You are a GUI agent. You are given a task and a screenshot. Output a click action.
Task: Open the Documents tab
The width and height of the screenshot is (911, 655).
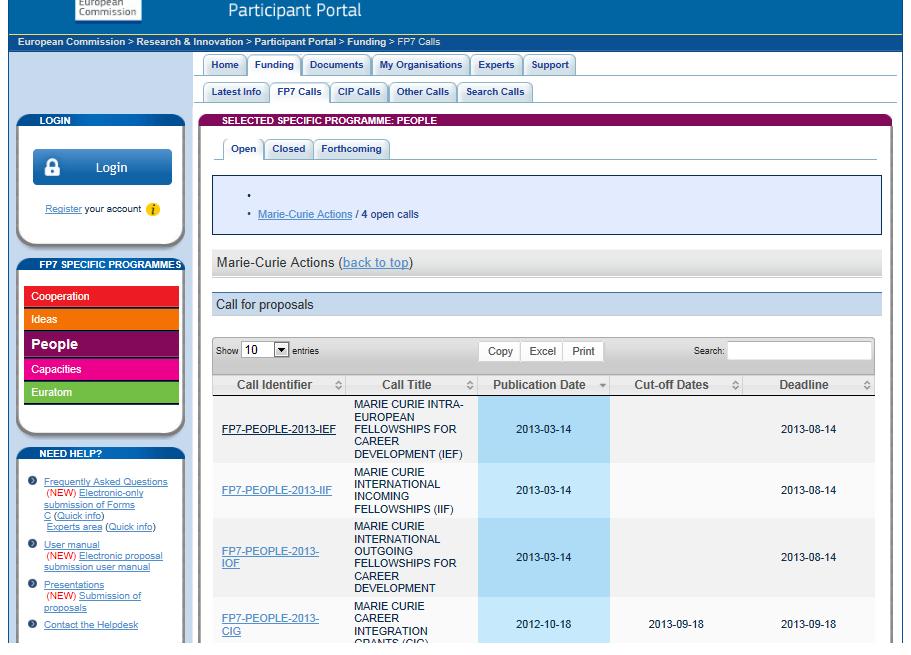pos(336,65)
